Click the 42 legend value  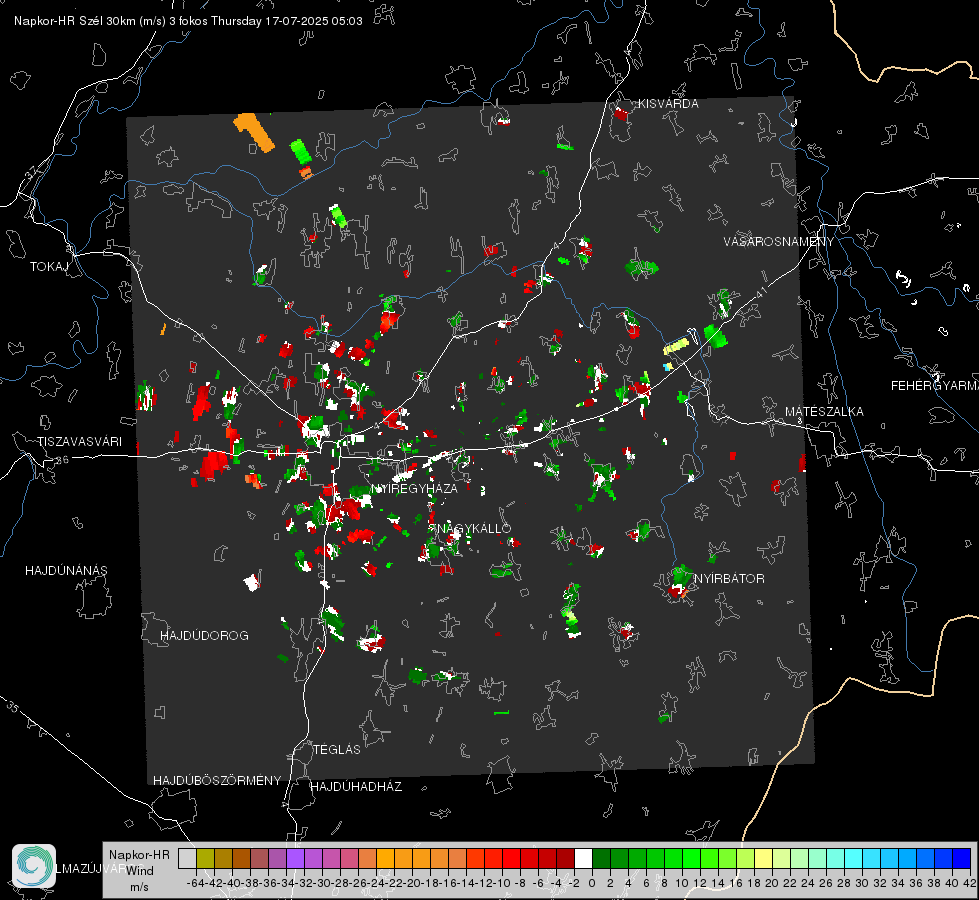970,883
